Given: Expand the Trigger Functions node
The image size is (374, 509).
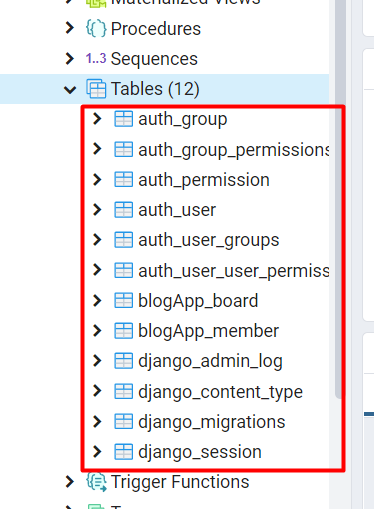Looking at the screenshot, I should coord(69,481).
